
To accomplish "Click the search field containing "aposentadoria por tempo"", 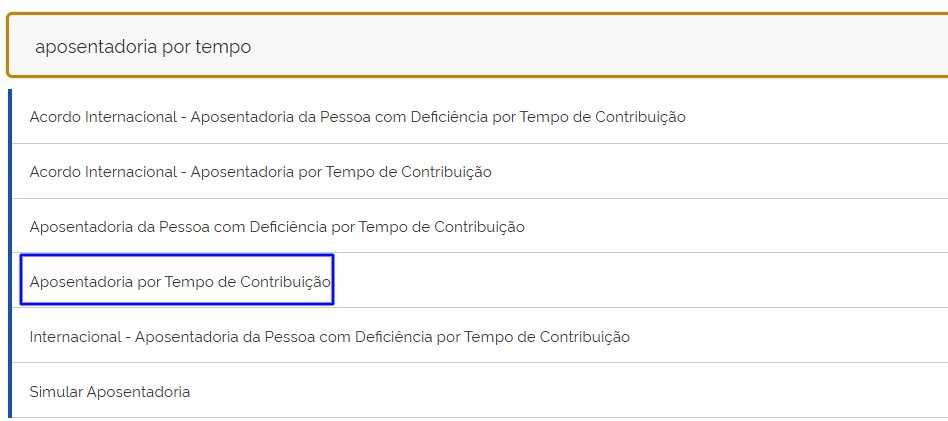I will coord(480,47).
